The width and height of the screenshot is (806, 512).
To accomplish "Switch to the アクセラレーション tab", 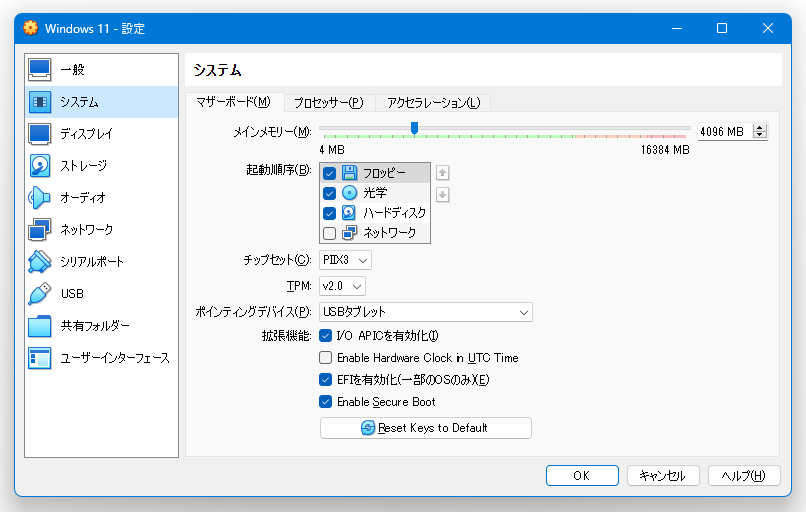I will click(433, 103).
